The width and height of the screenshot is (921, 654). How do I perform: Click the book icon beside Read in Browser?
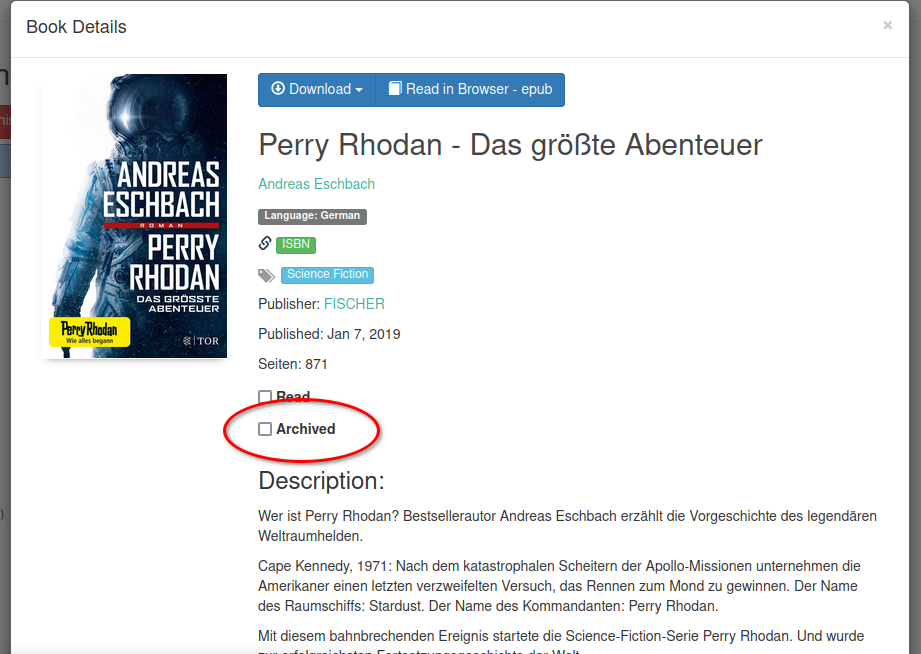395,88
